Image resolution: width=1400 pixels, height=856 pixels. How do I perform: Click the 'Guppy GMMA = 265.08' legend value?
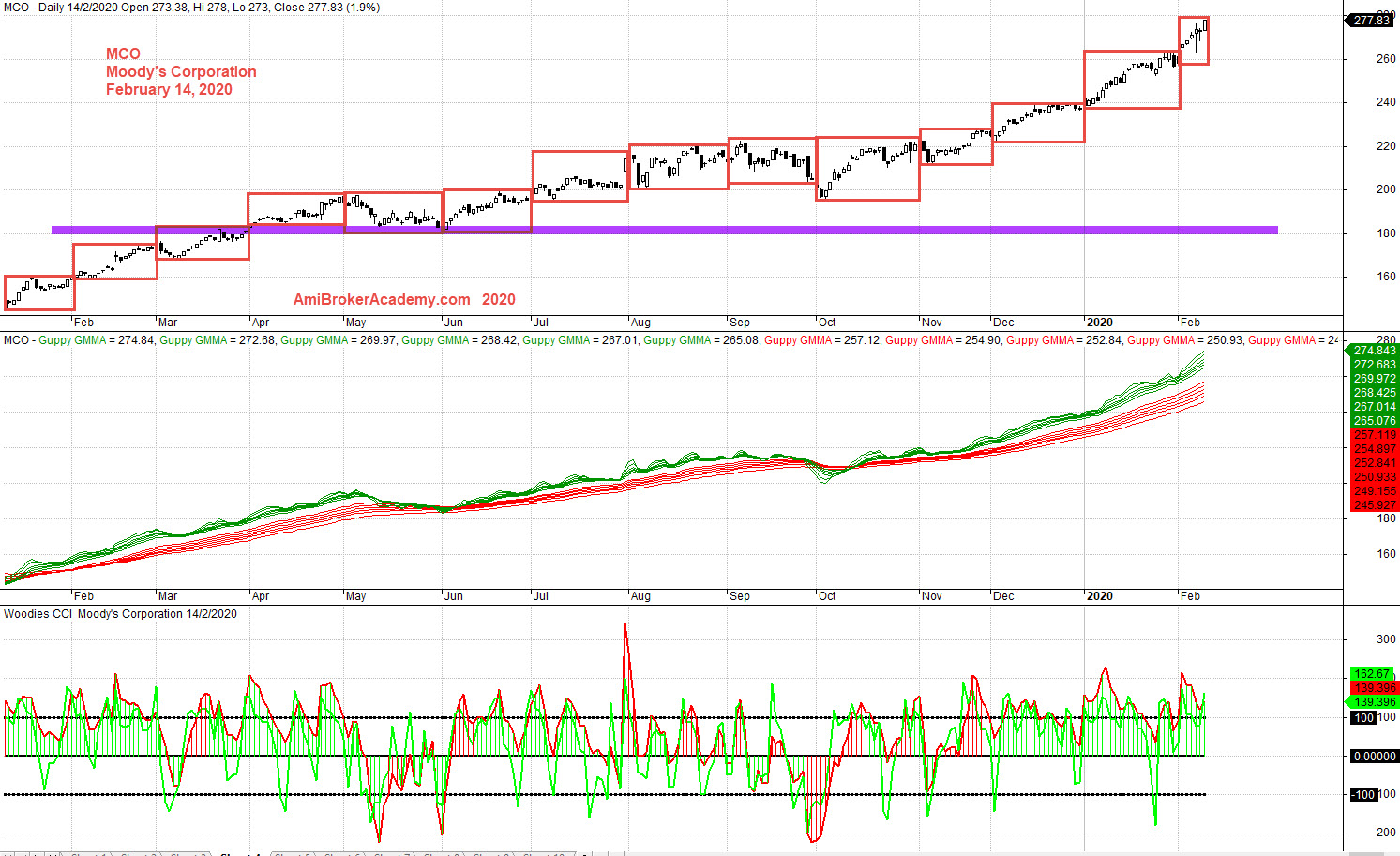coord(701,340)
